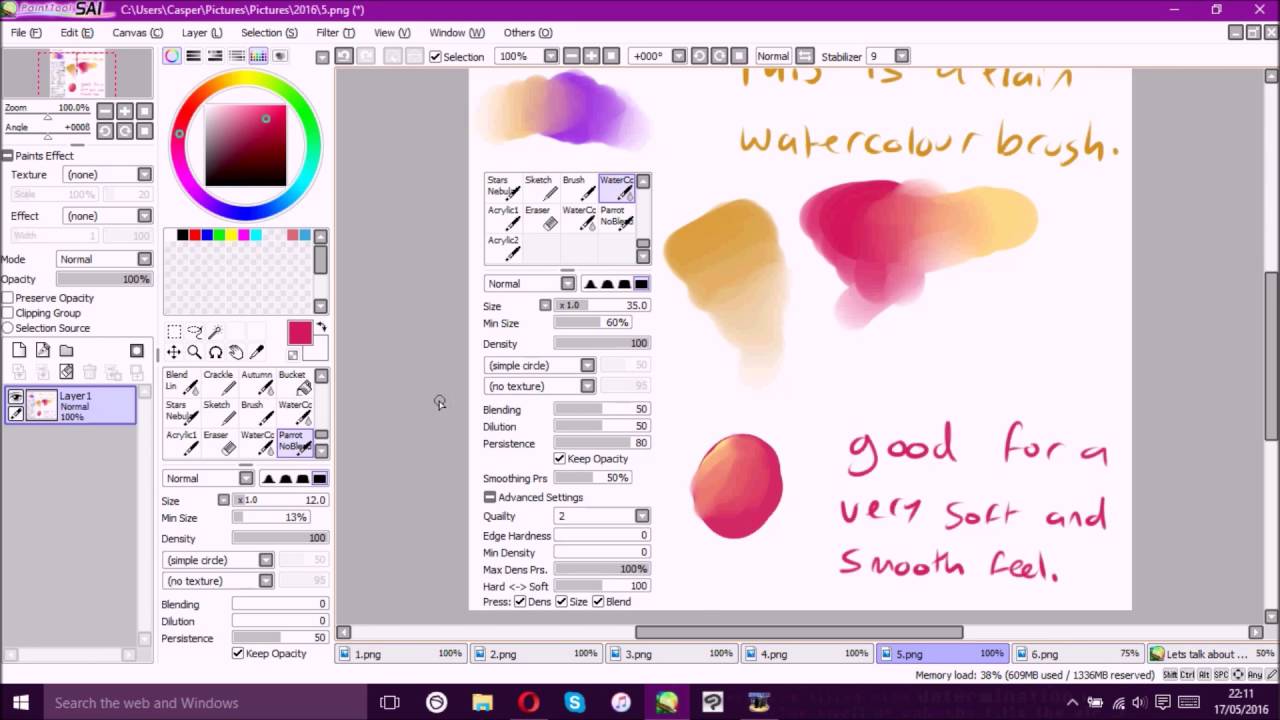Select the rectangular Selection tool
The width and height of the screenshot is (1280, 720).
click(x=174, y=332)
